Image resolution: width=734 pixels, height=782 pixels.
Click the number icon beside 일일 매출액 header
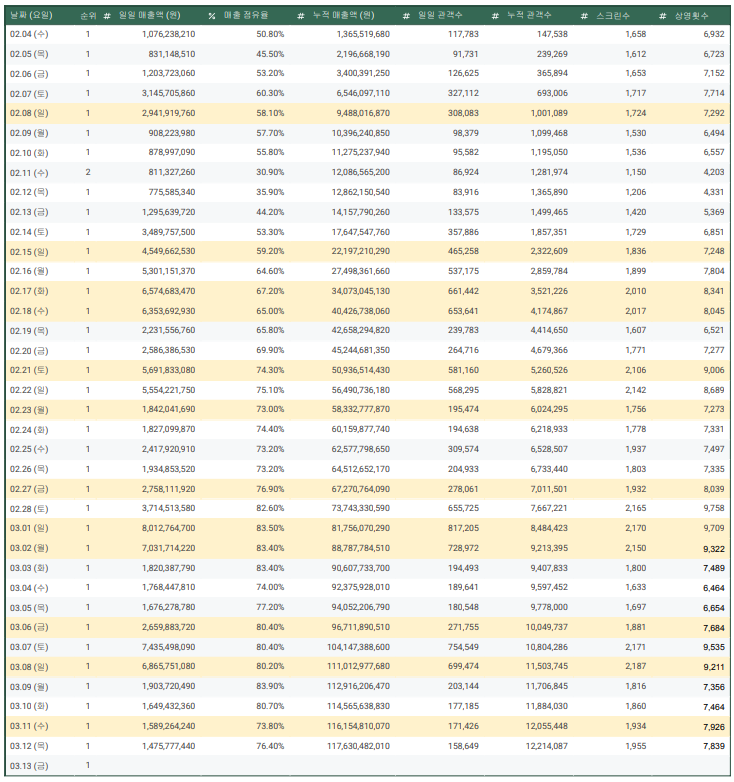pos(108,17)
